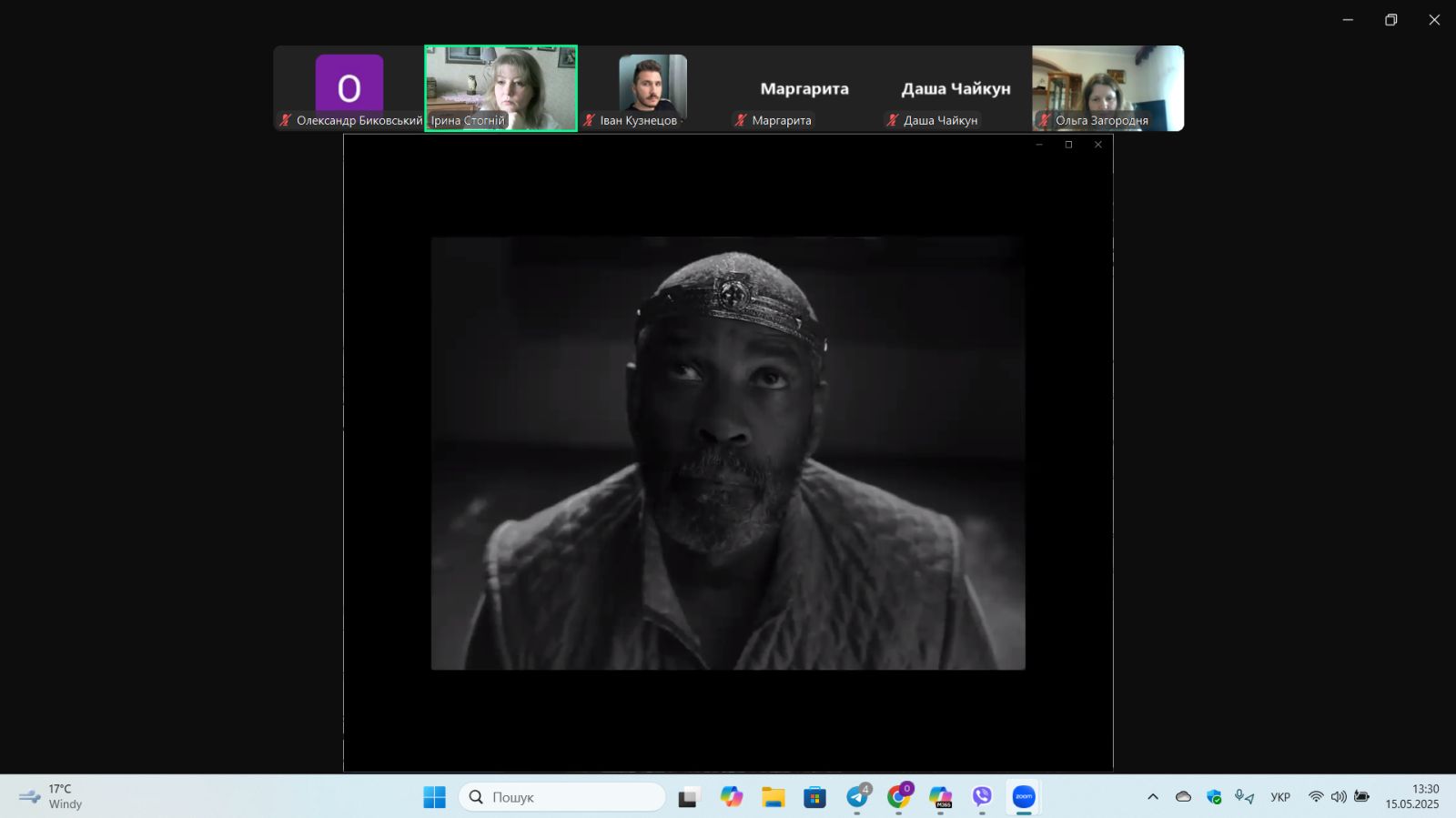
Task: Click the Windows Security tray icon
Action: pyautogui.click(x=1214, y=797)
